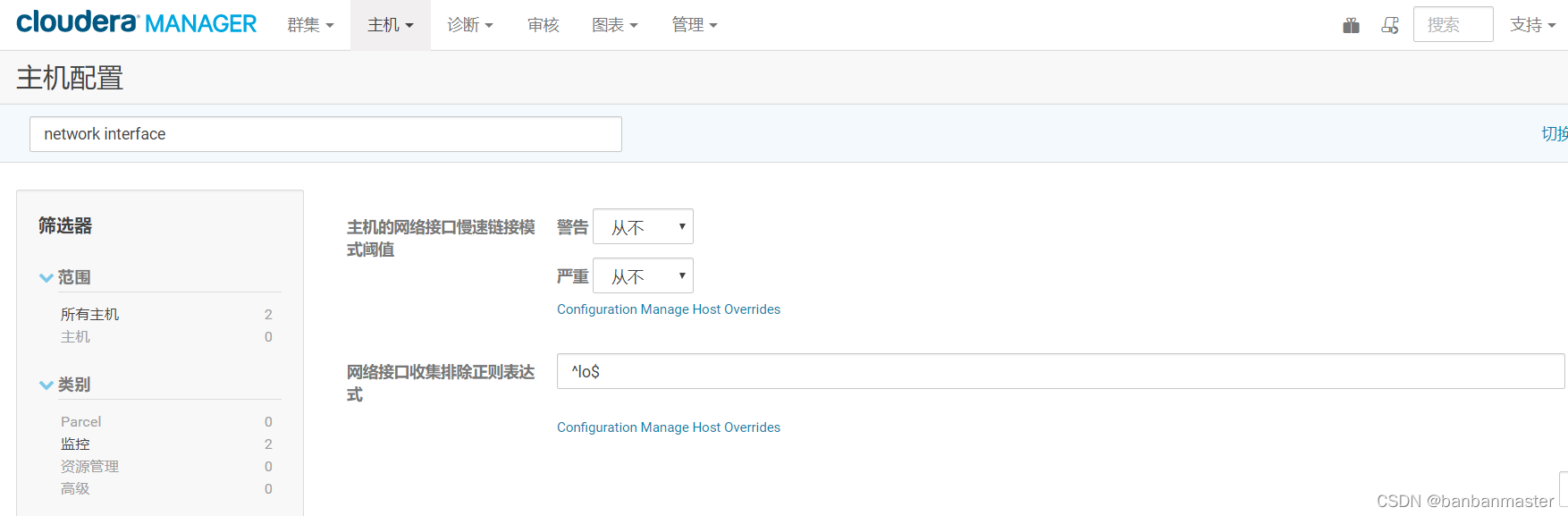Open Manage Host Overrides under threshold setting
Image resolution: width=1568 pixels, height=516 pixels.
coord(669,309)
